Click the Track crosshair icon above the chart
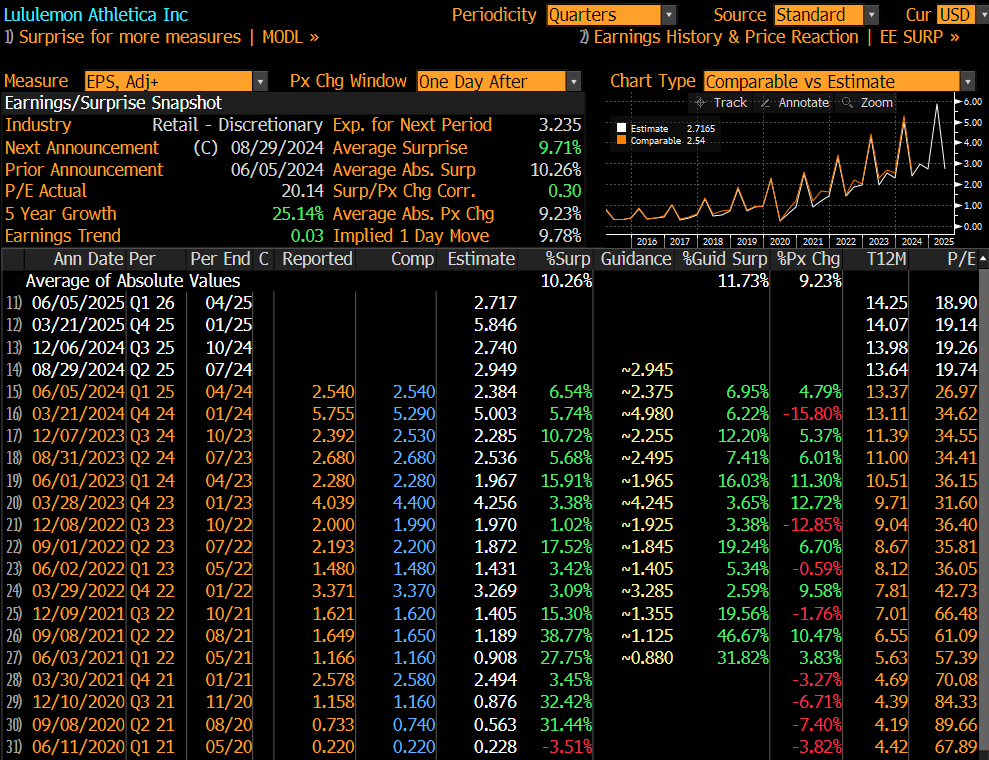Viewport: 989px width, 760px height. click(x=700, y=103)
